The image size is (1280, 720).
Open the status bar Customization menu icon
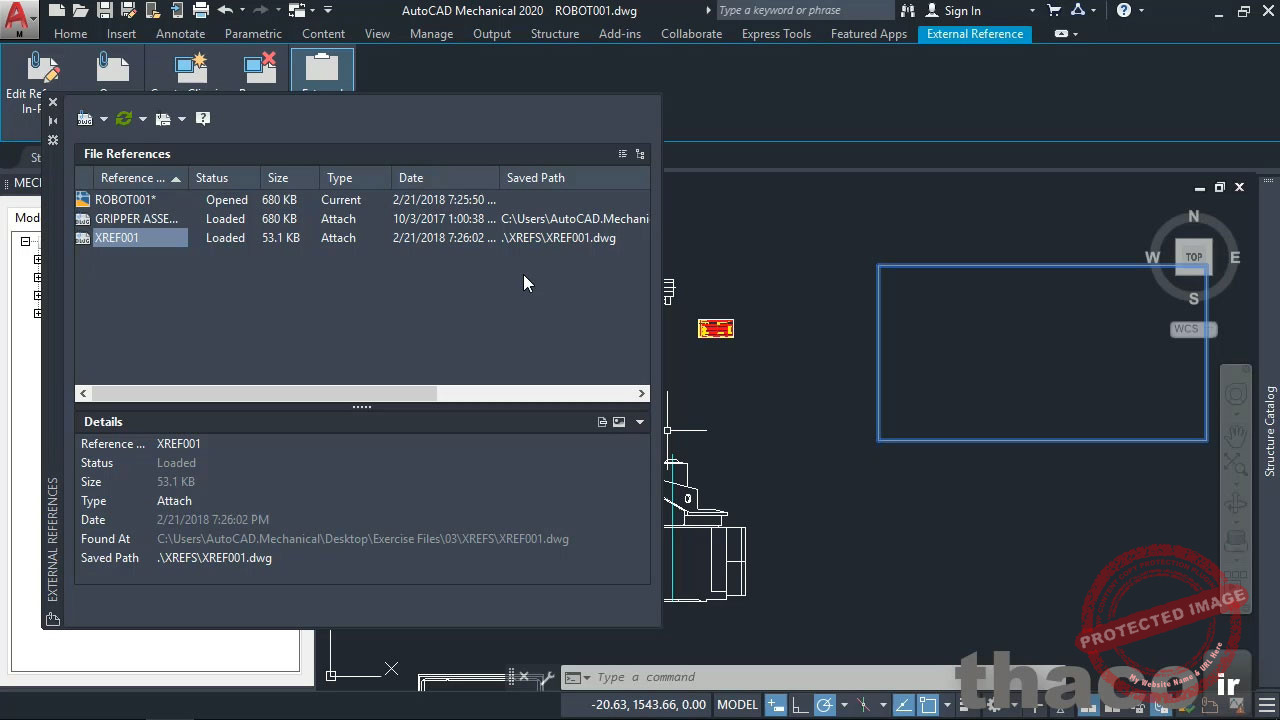pyautogui.click(x=1265, y=705)
